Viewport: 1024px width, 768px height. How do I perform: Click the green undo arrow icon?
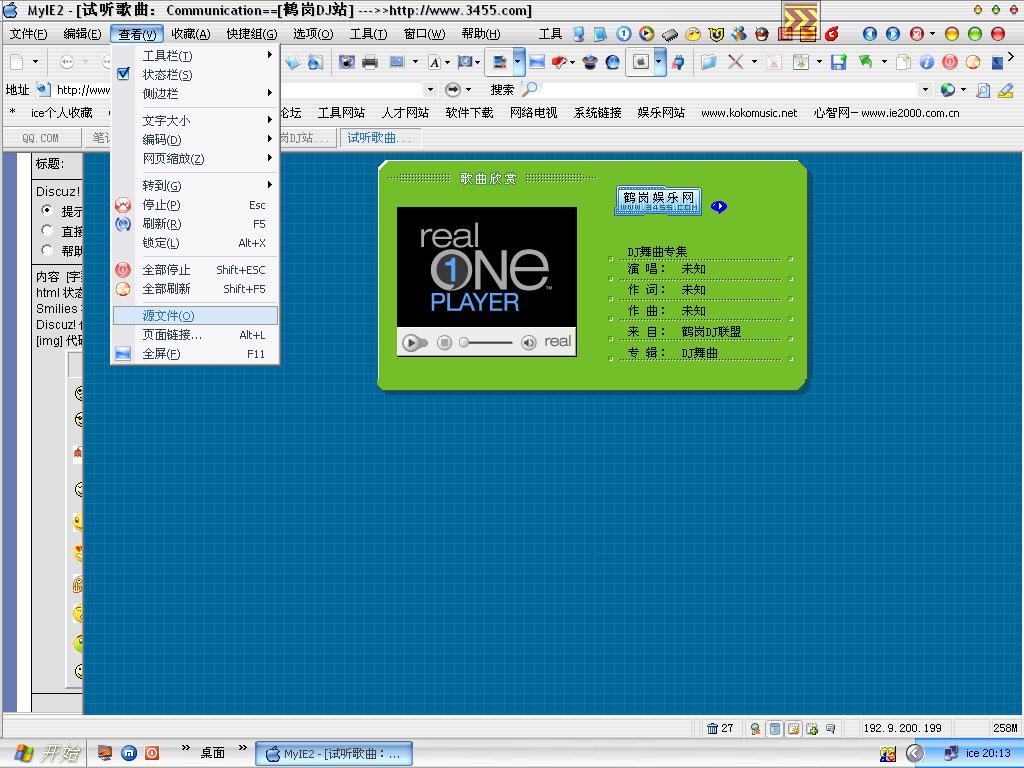pyautogui.click(x=866, y=62)
